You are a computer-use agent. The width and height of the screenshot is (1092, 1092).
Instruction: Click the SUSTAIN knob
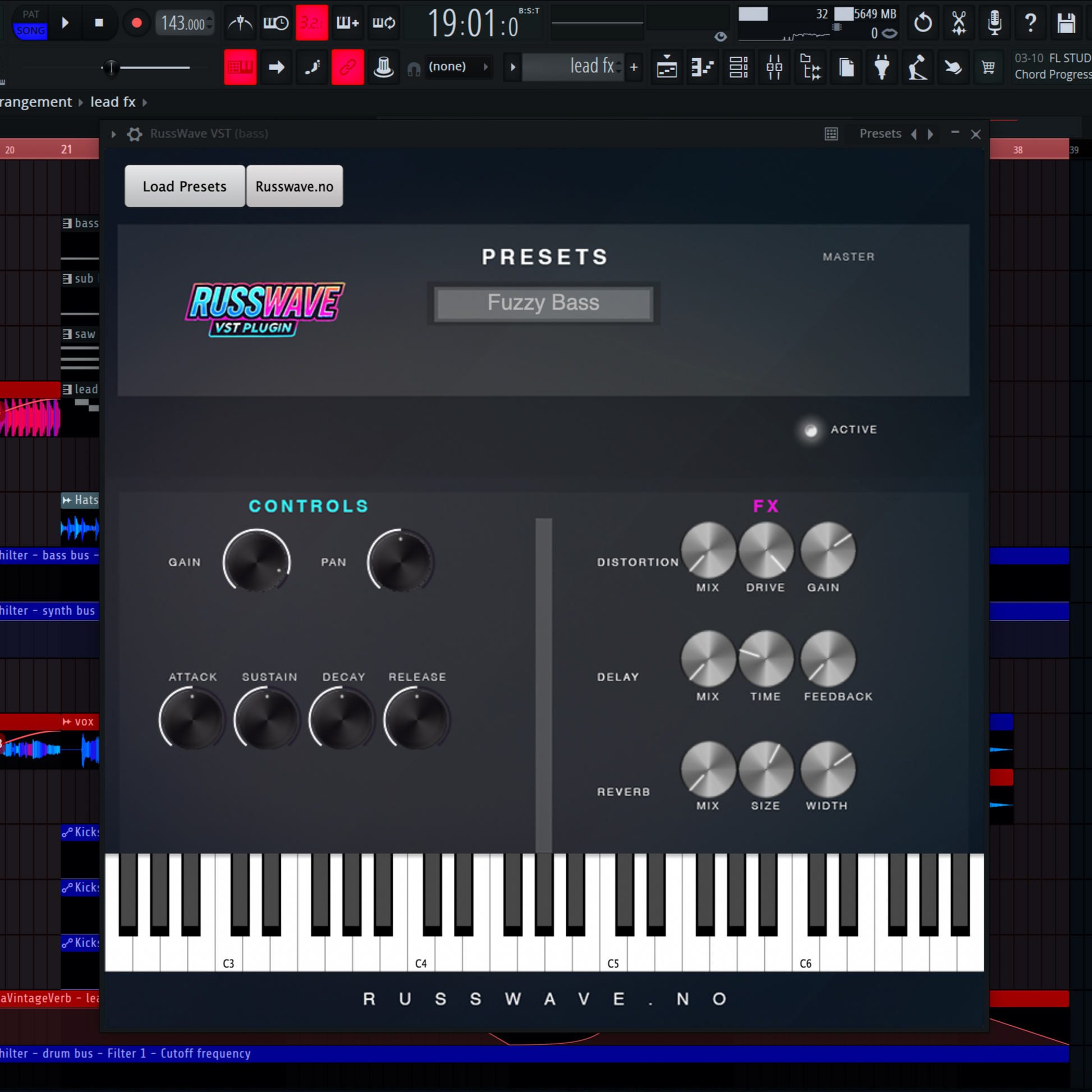(x=267, y=718)
